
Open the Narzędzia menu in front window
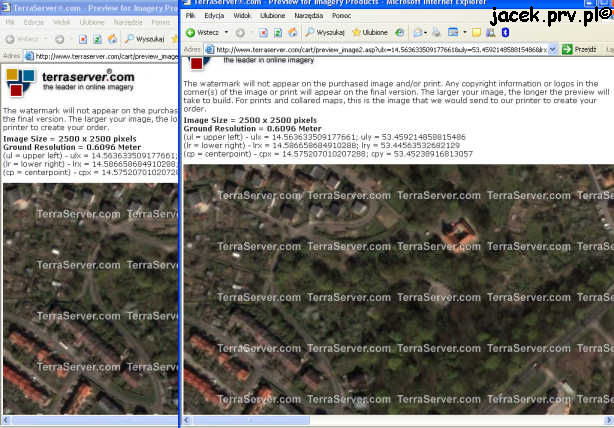pyautogui.click(x=309, y=16)
